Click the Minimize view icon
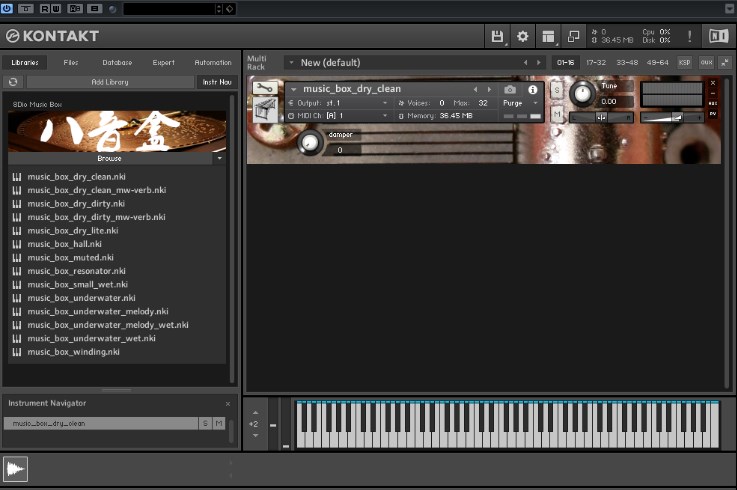 [573, 36]
